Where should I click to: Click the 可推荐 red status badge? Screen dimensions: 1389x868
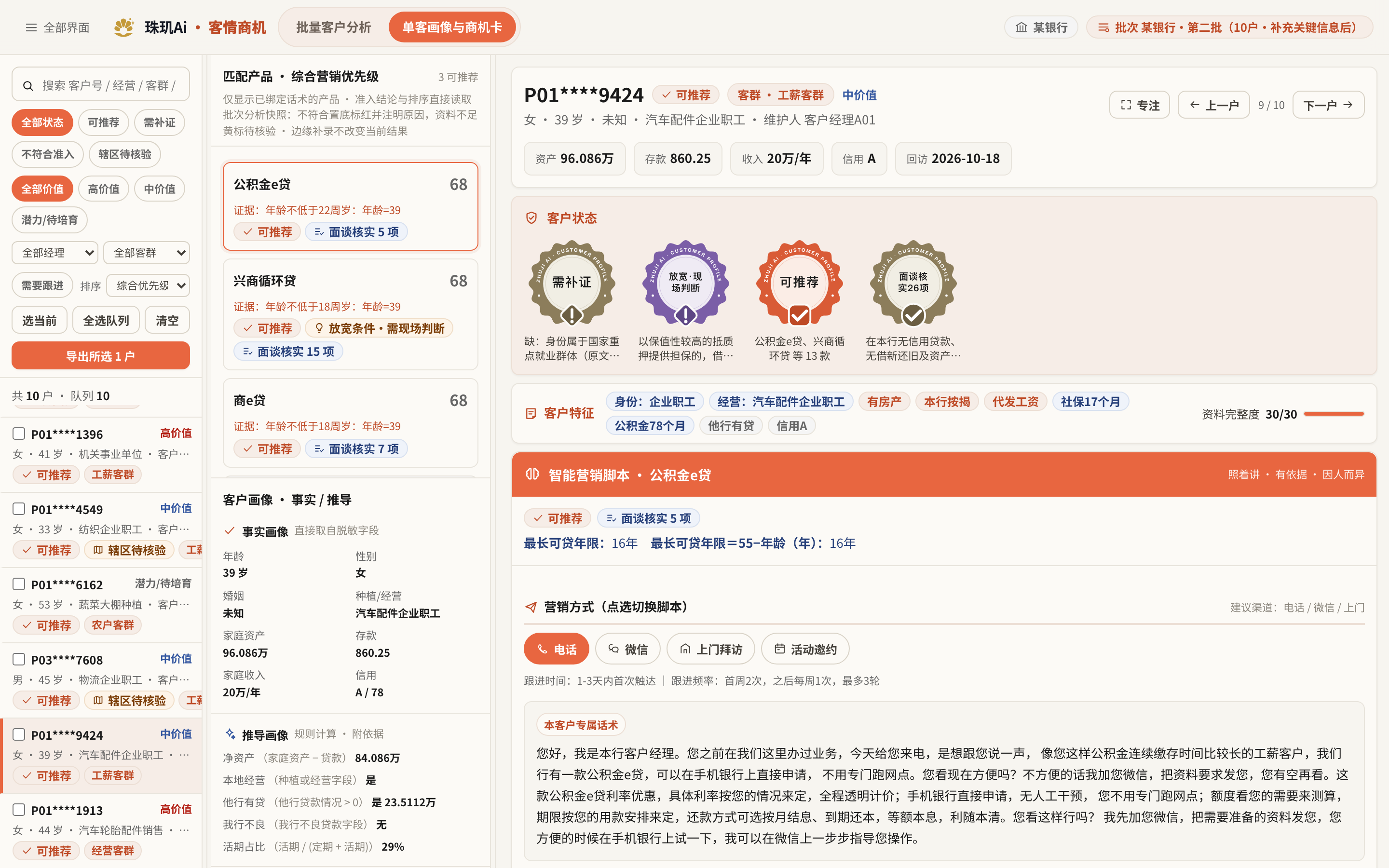799,284
